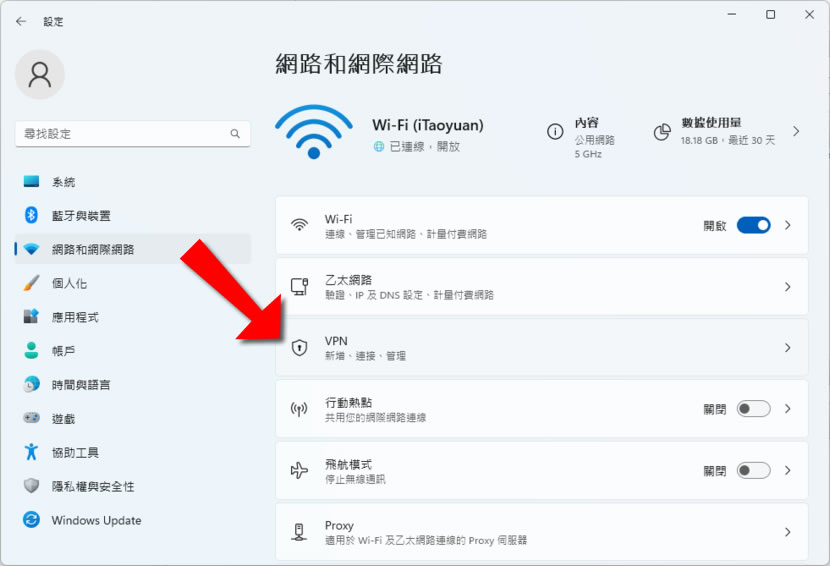Click the 停止無線通訊 description
Screen dimensions: 830x566
coord(355,479)
